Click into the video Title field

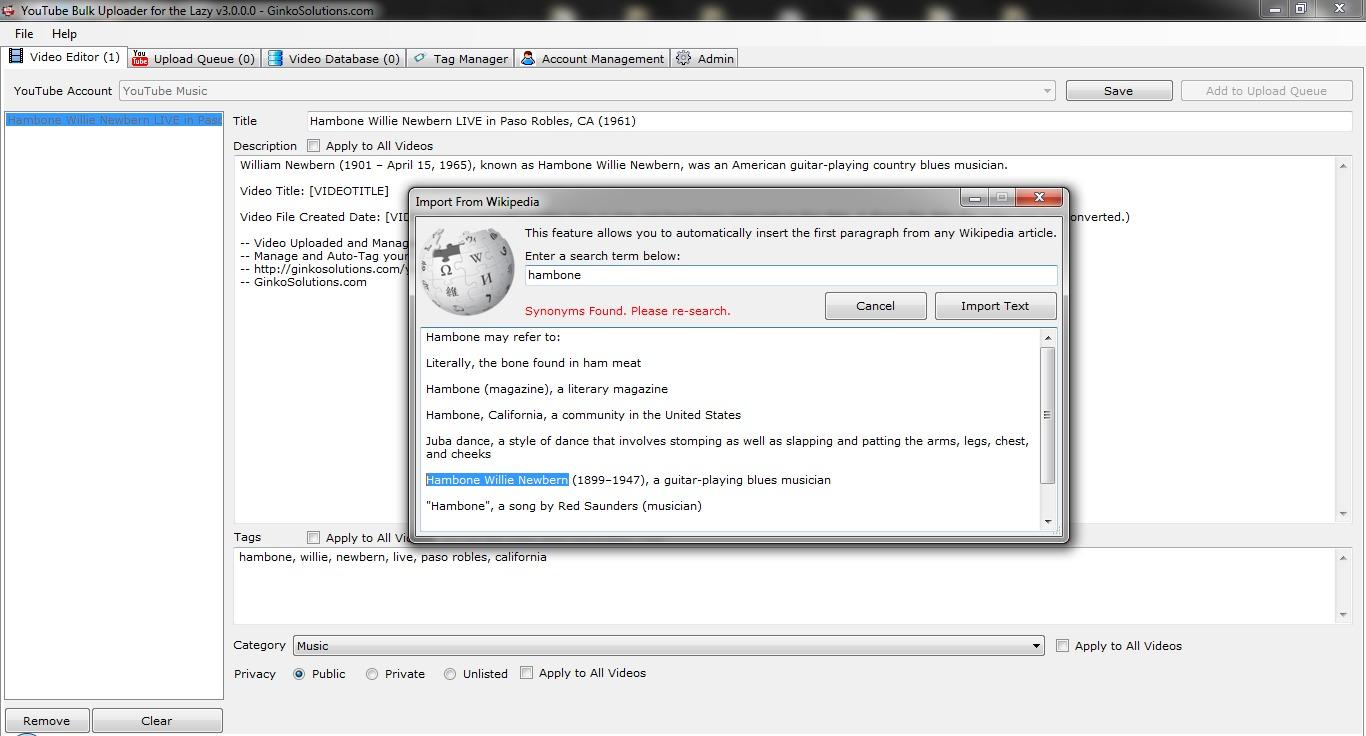tap(829, 121)
